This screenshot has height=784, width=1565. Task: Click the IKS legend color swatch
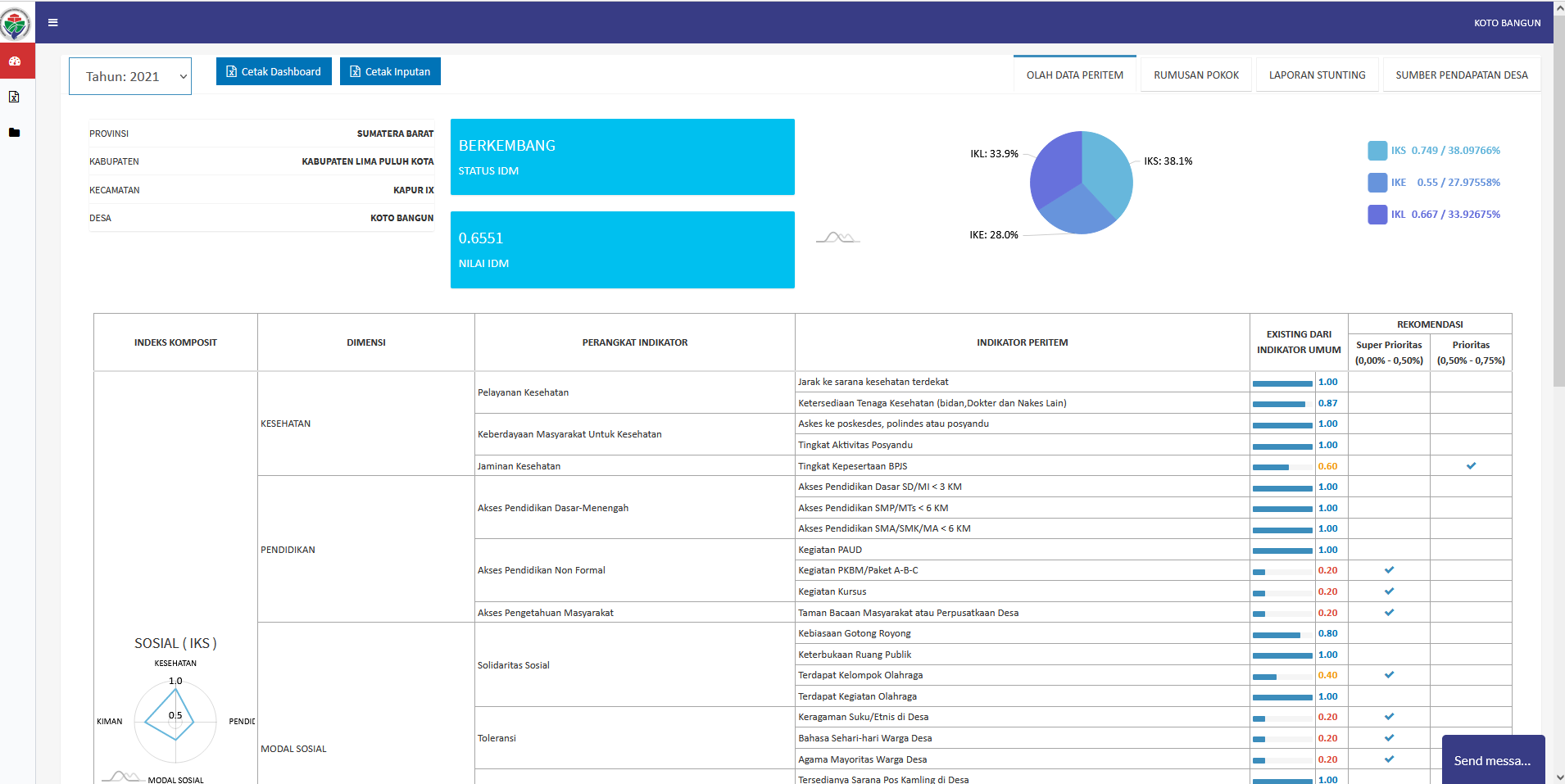point(1377,151)
